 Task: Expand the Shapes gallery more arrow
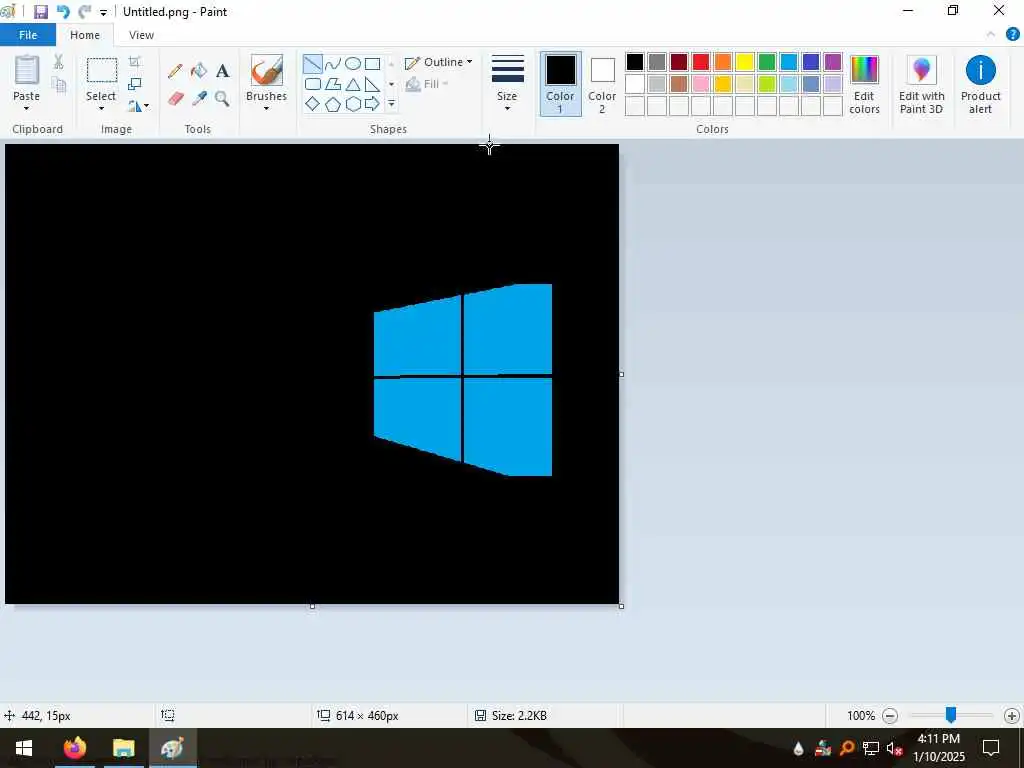click(391, 104)
